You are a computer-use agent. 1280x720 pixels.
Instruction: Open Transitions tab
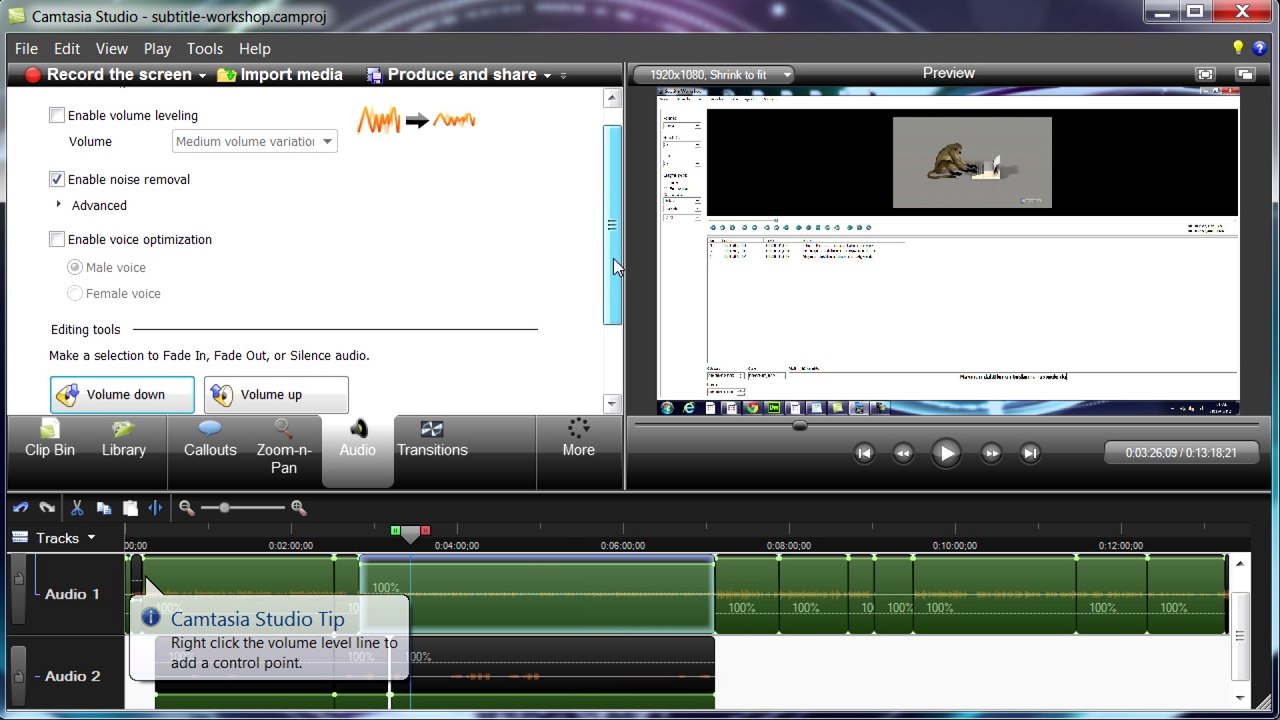[432, 440]
